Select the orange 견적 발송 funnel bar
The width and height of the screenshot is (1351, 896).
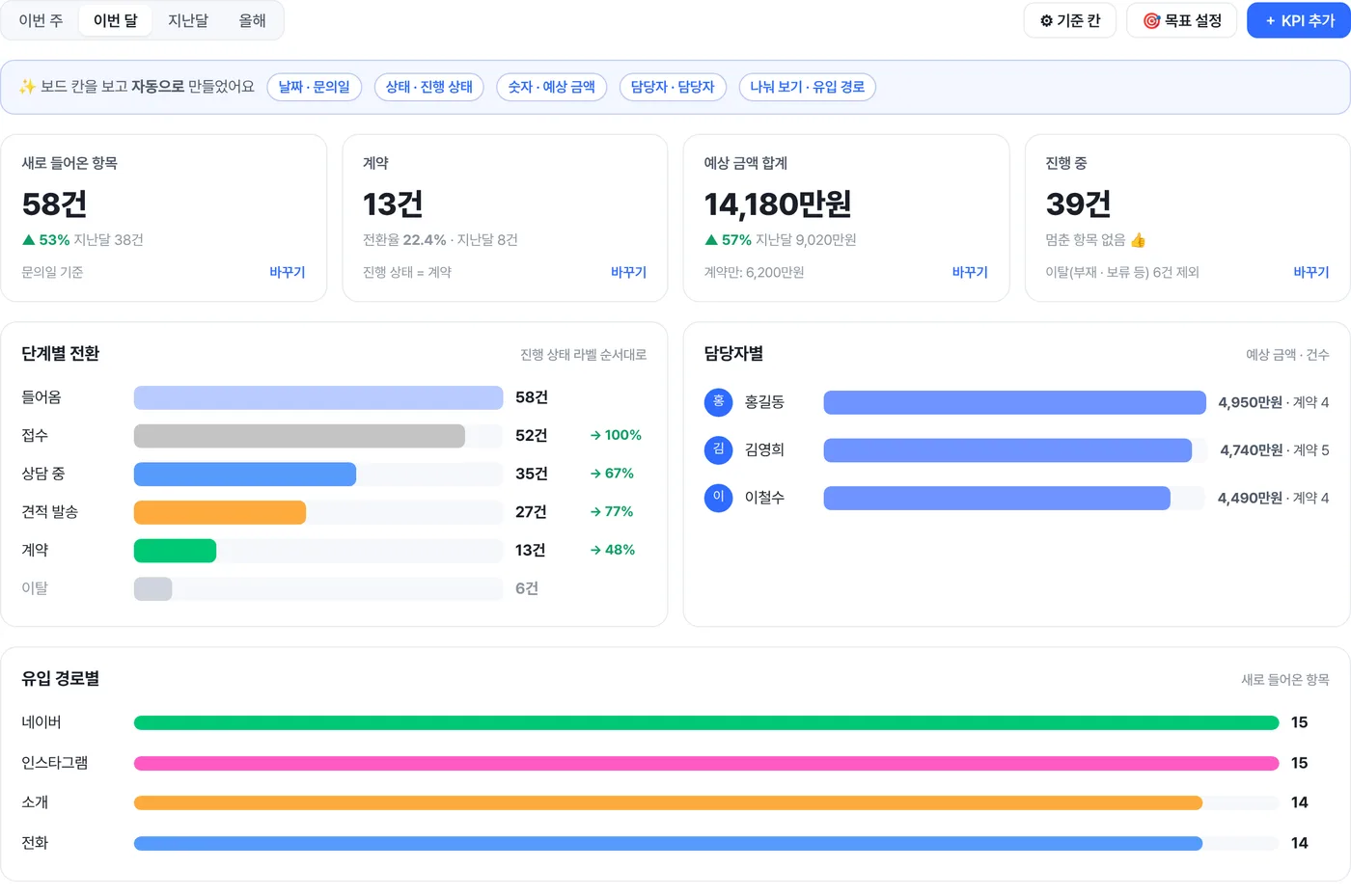[x=220, y=512]
